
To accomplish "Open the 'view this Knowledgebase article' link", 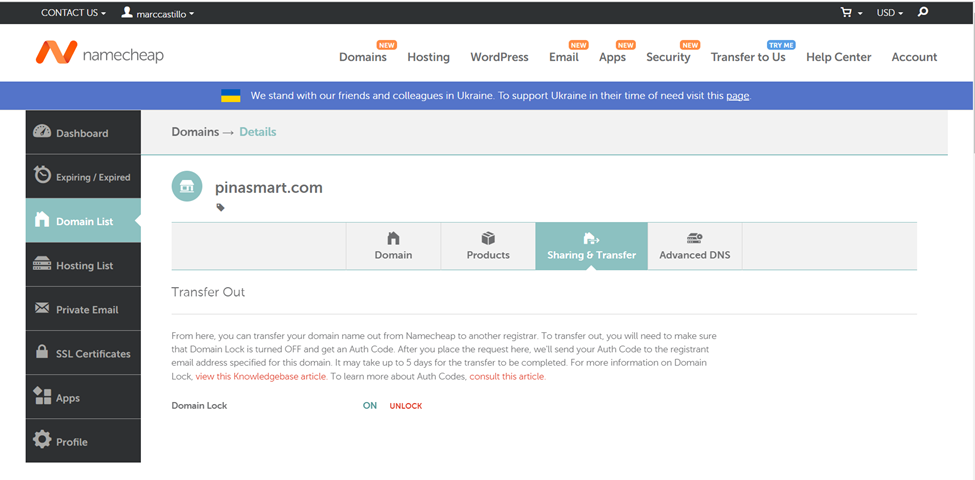I will pyautogui.click(x=261, y=377).
